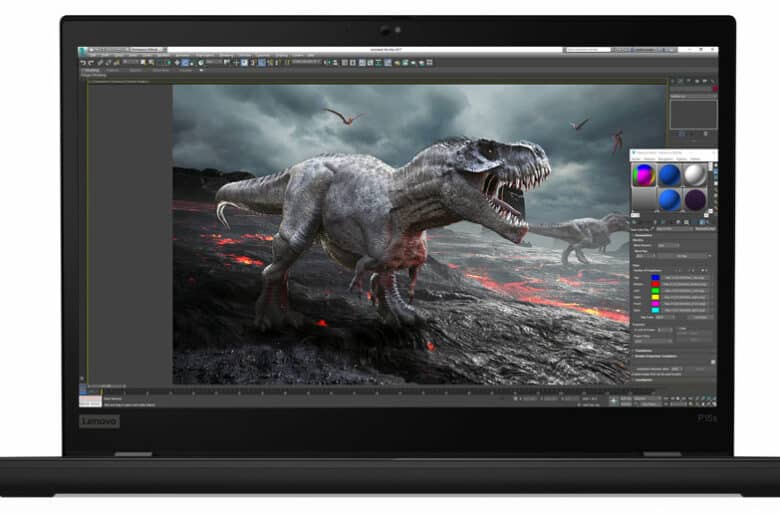
Task: Open the green color swatch
Action: coord(655,291)
